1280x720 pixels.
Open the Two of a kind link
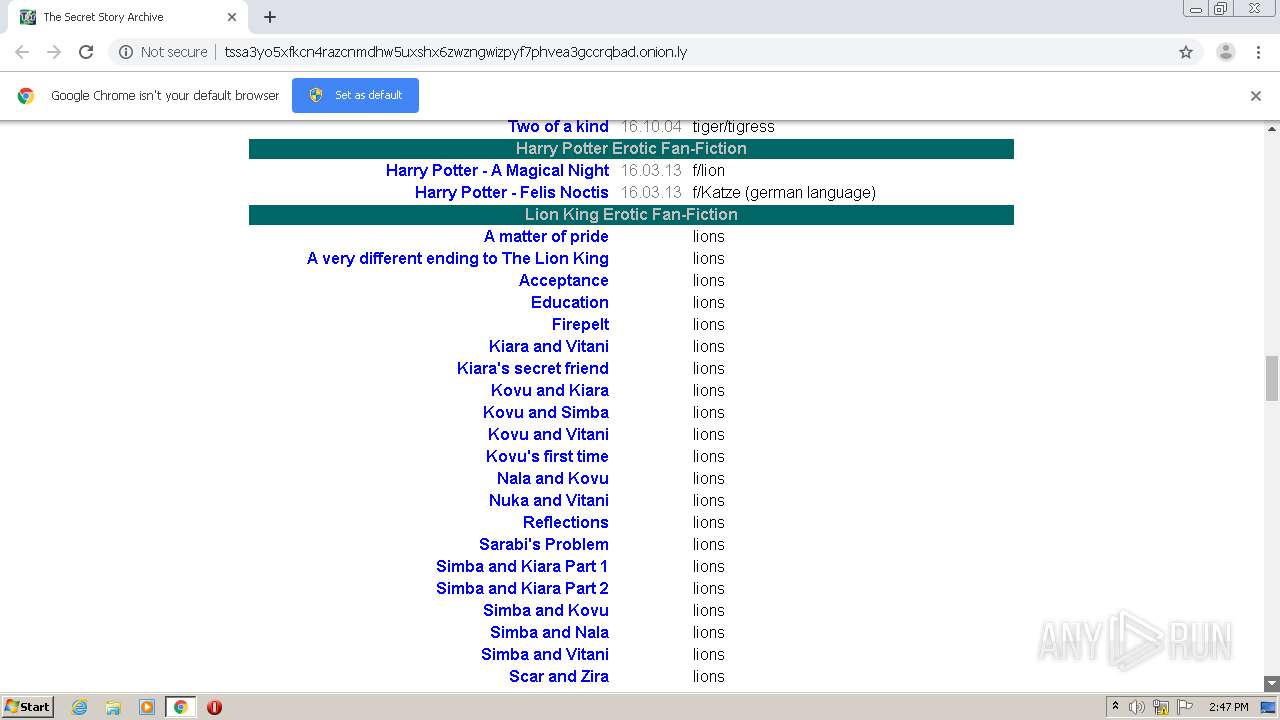558,126
